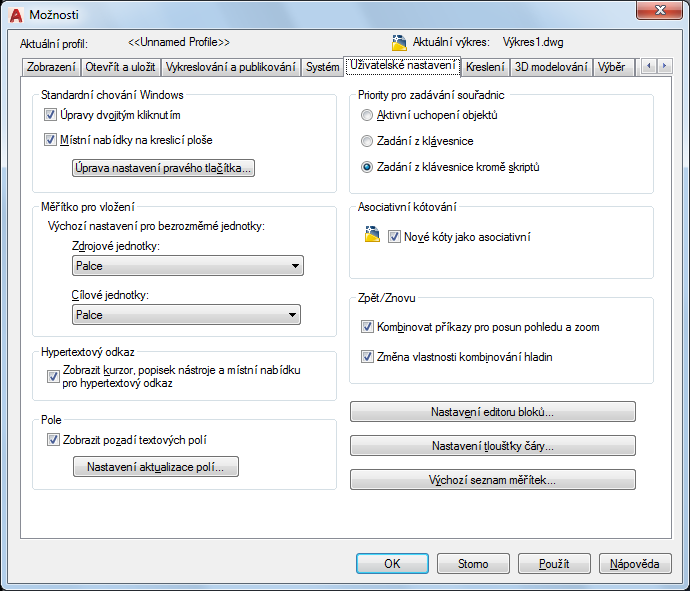Click the AutoCAD logo in title bar
Screen dimensions: 690x591
(x=16, y=15)
